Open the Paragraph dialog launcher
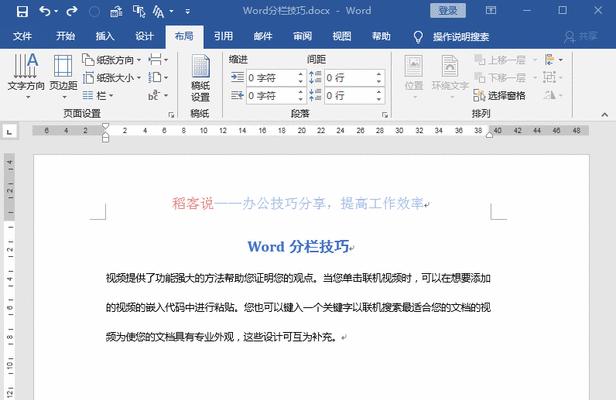 [x=385, y=115]
